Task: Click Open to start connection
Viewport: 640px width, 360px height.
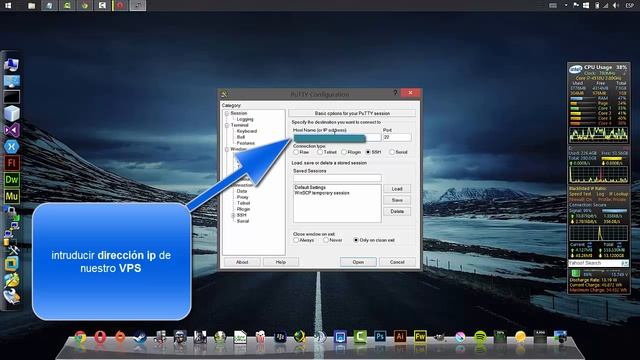Action: point(358,262)
